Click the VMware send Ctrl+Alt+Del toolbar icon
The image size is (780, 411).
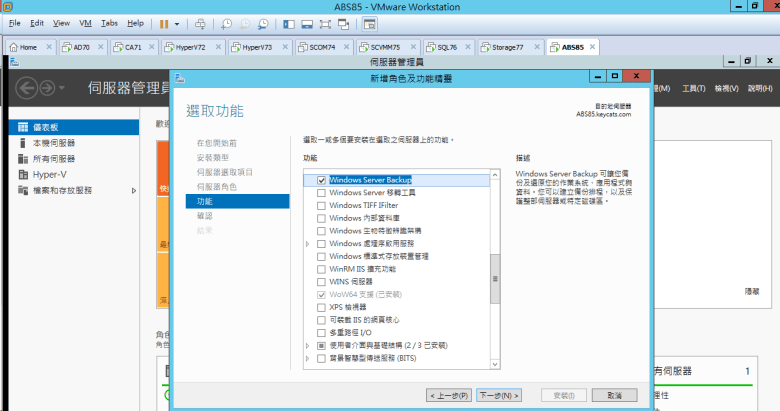[x=200, y=22]
